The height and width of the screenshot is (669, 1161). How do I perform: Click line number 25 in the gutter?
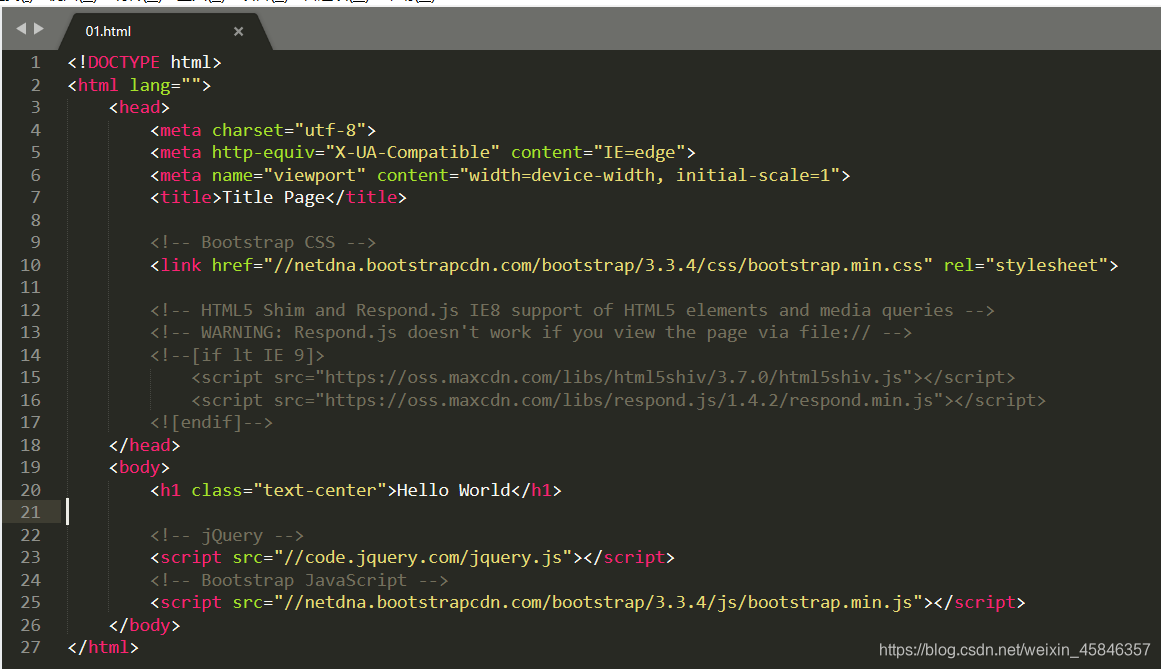click(x=30, y=602)
